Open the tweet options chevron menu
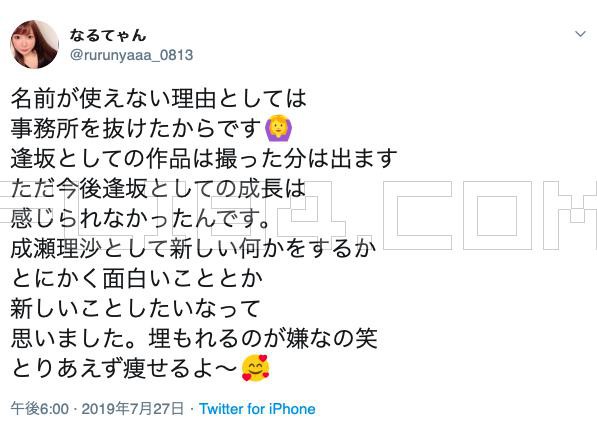This screenshot has width=597, height=432. [580, 34]
